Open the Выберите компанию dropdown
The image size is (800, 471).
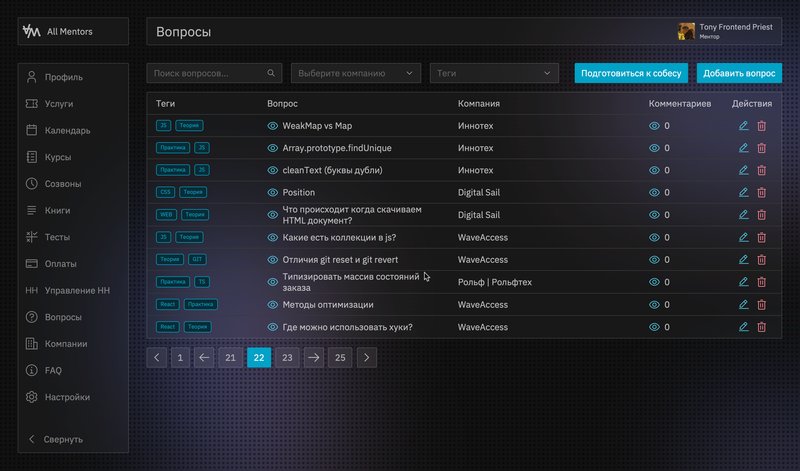click(356, 73)
